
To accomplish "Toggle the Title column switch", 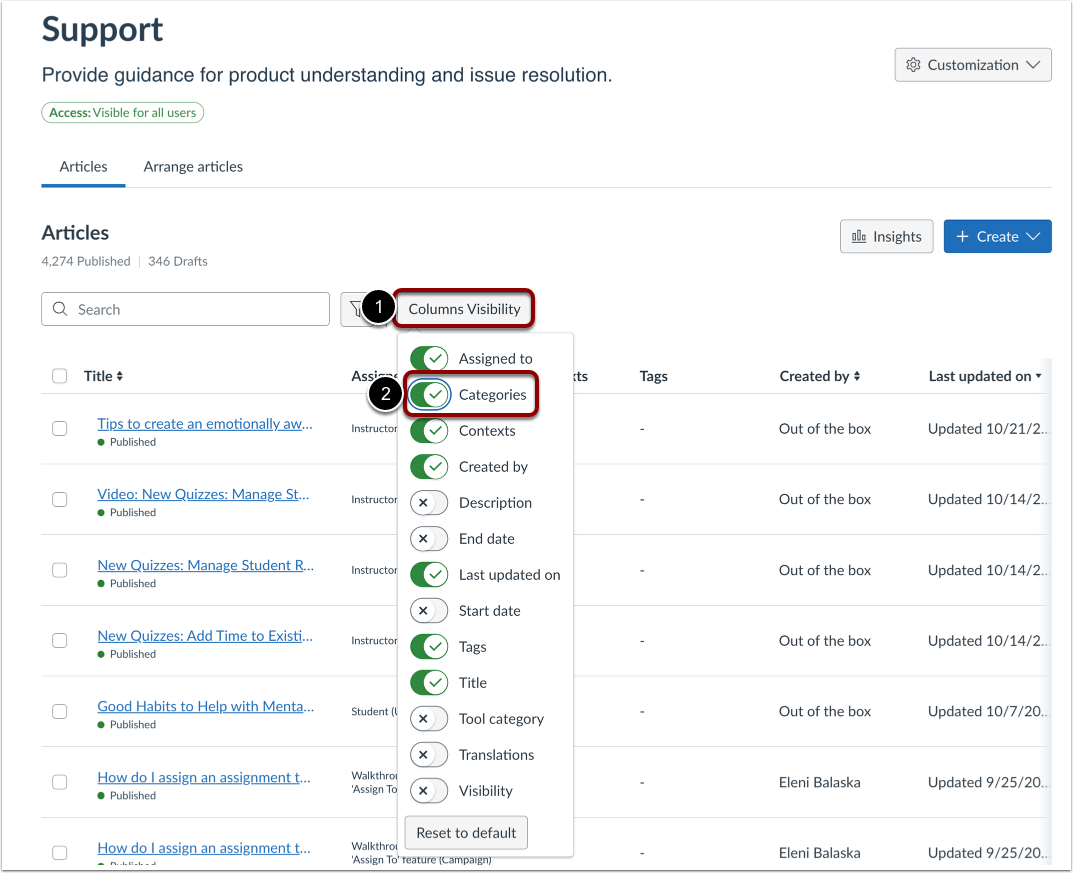I will point(429,683).
